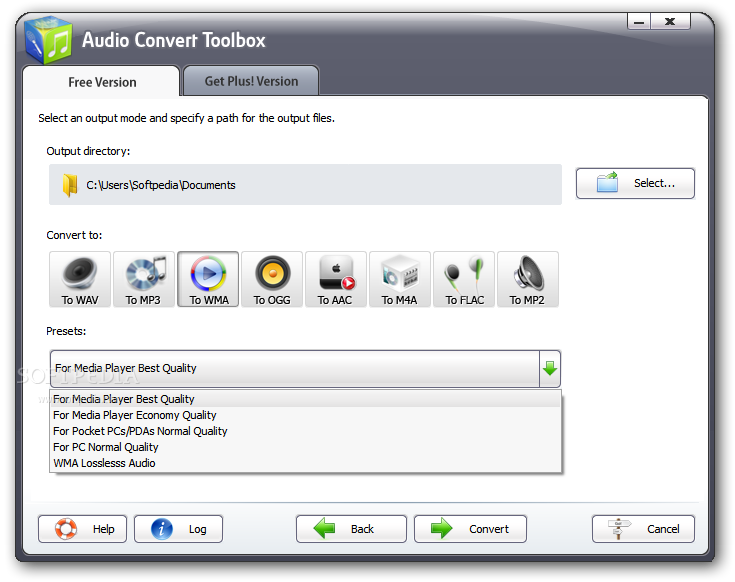Click the Cancel button
735x582 pixels.
click(643, 529)
